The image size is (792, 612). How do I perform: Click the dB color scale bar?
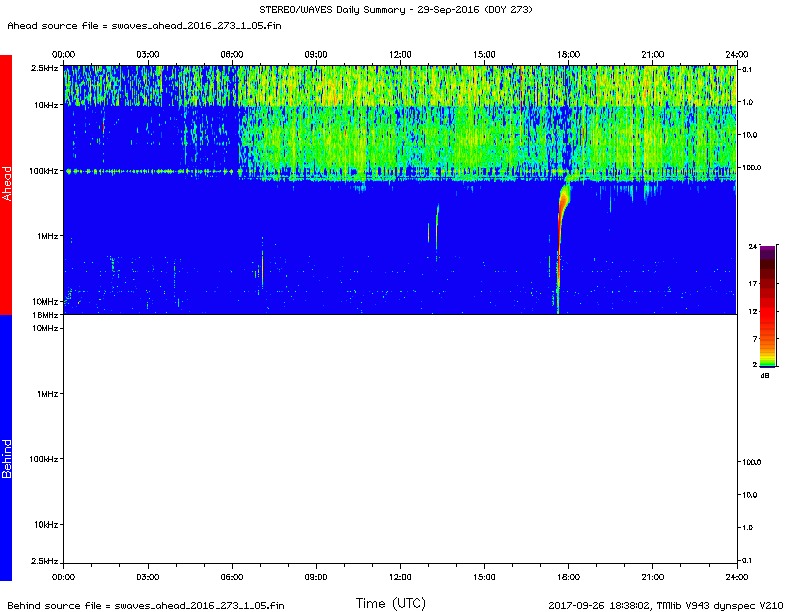(768, 305)
